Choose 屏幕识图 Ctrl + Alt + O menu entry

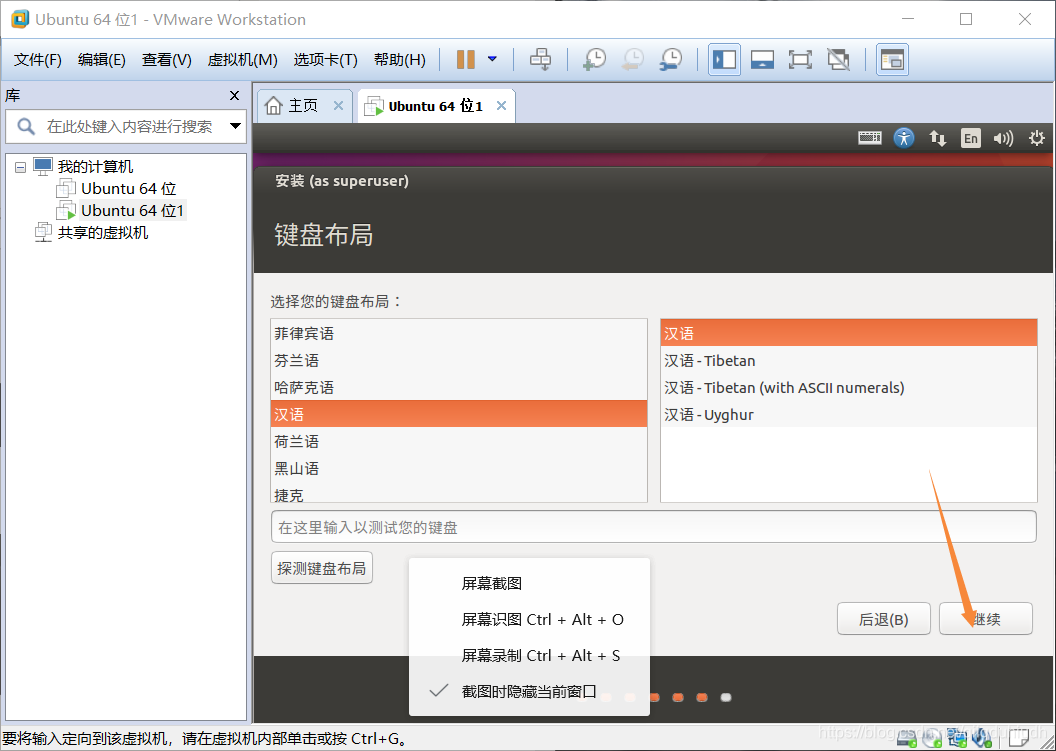(529, 620)
